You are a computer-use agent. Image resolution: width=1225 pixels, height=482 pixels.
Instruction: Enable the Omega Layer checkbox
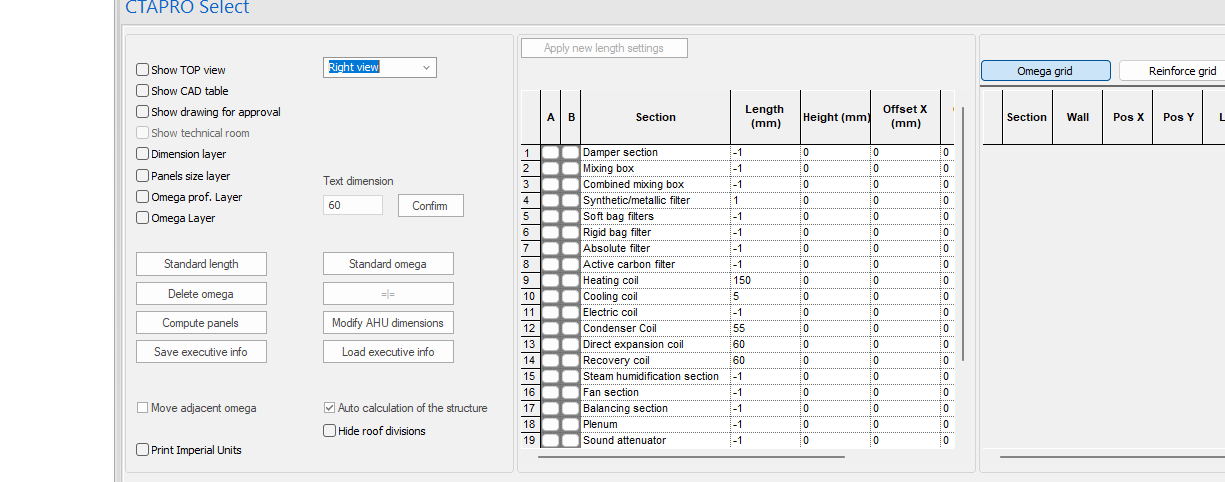point(143,218)
